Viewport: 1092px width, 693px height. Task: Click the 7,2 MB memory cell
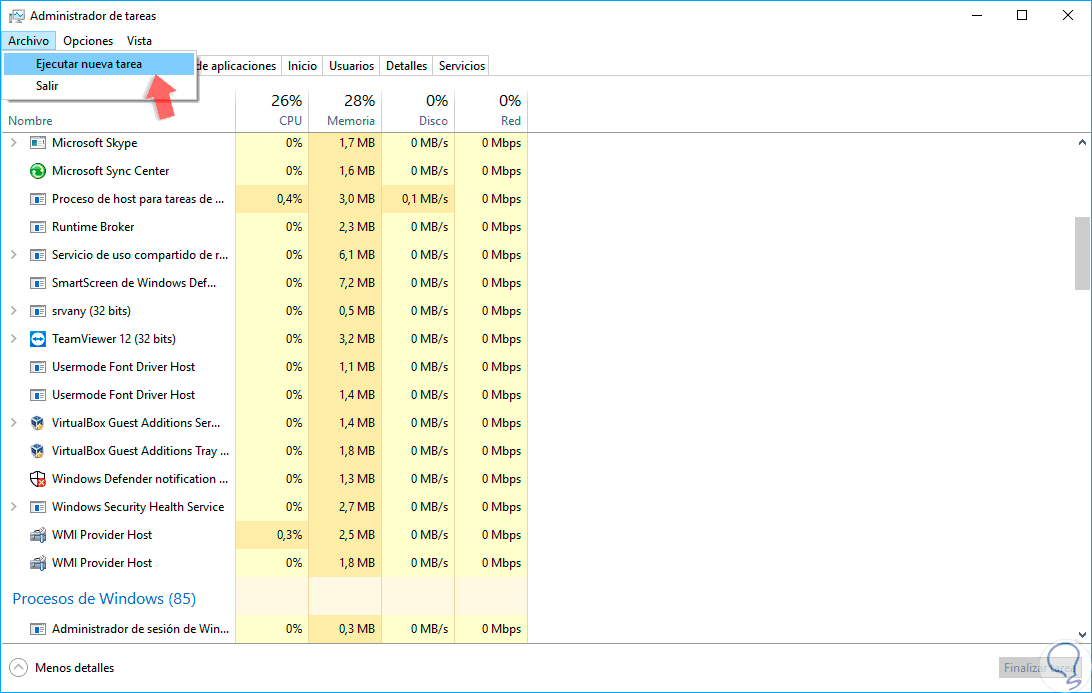click(345, 283)
